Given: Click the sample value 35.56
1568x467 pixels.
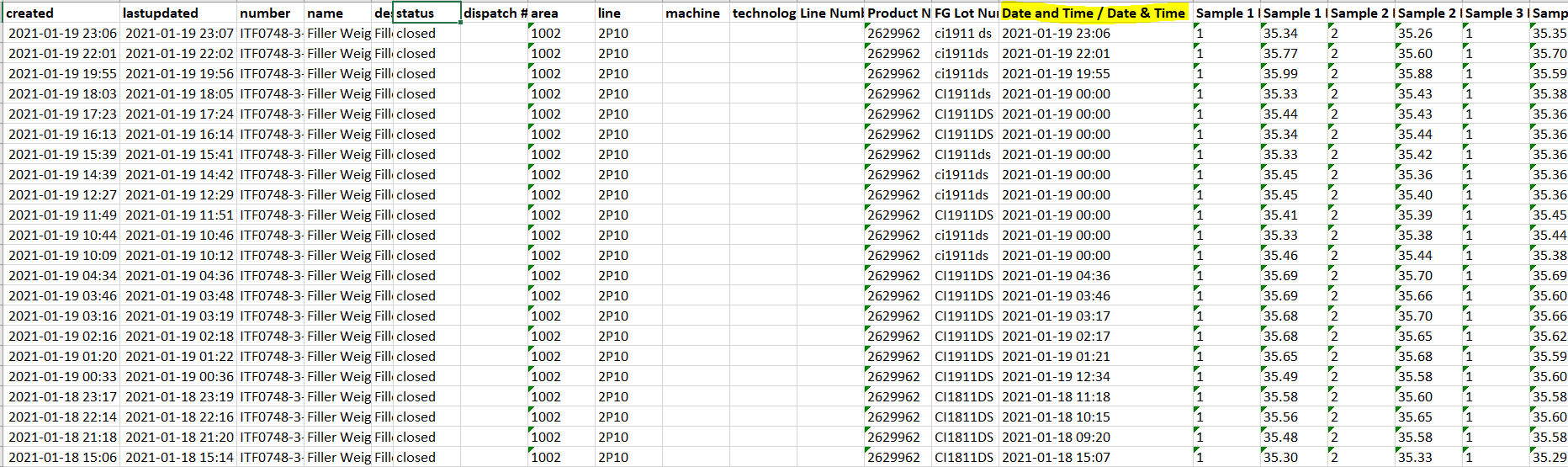Looking at the screenshot, I should pyautogui.click(x=1293, y=417).
